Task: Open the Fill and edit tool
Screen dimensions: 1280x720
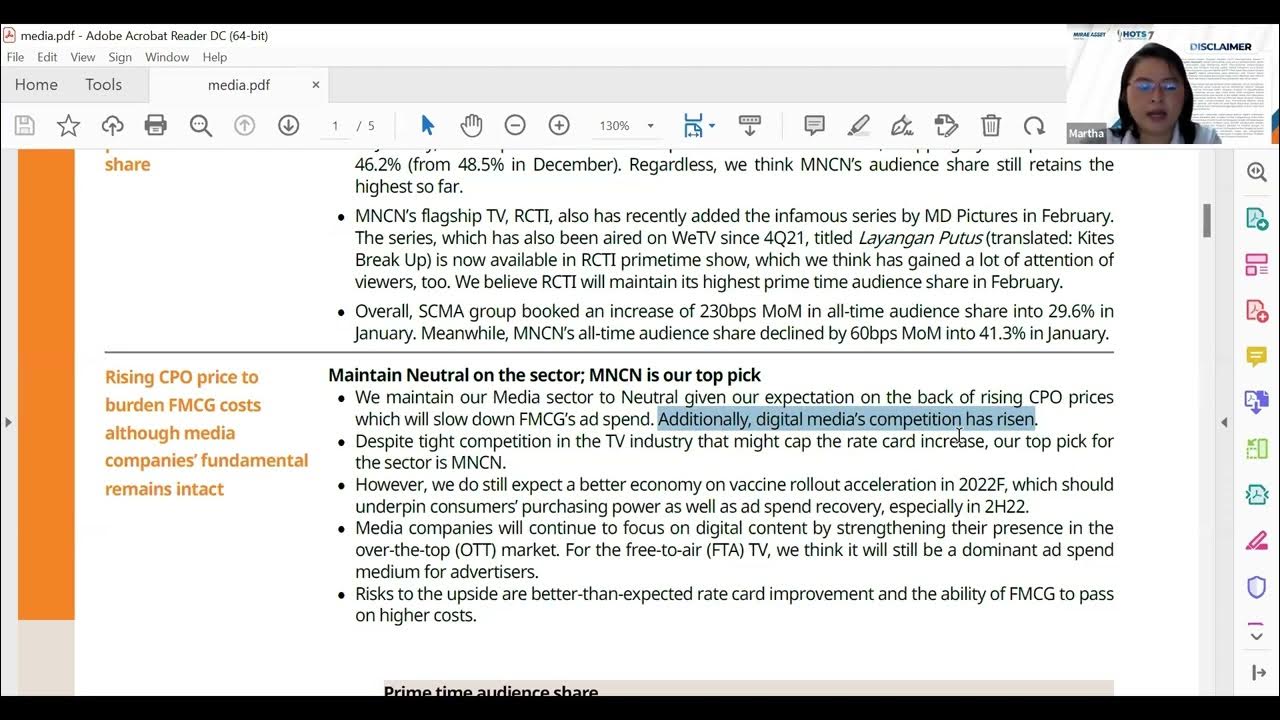Action: [x=946, y=125]
